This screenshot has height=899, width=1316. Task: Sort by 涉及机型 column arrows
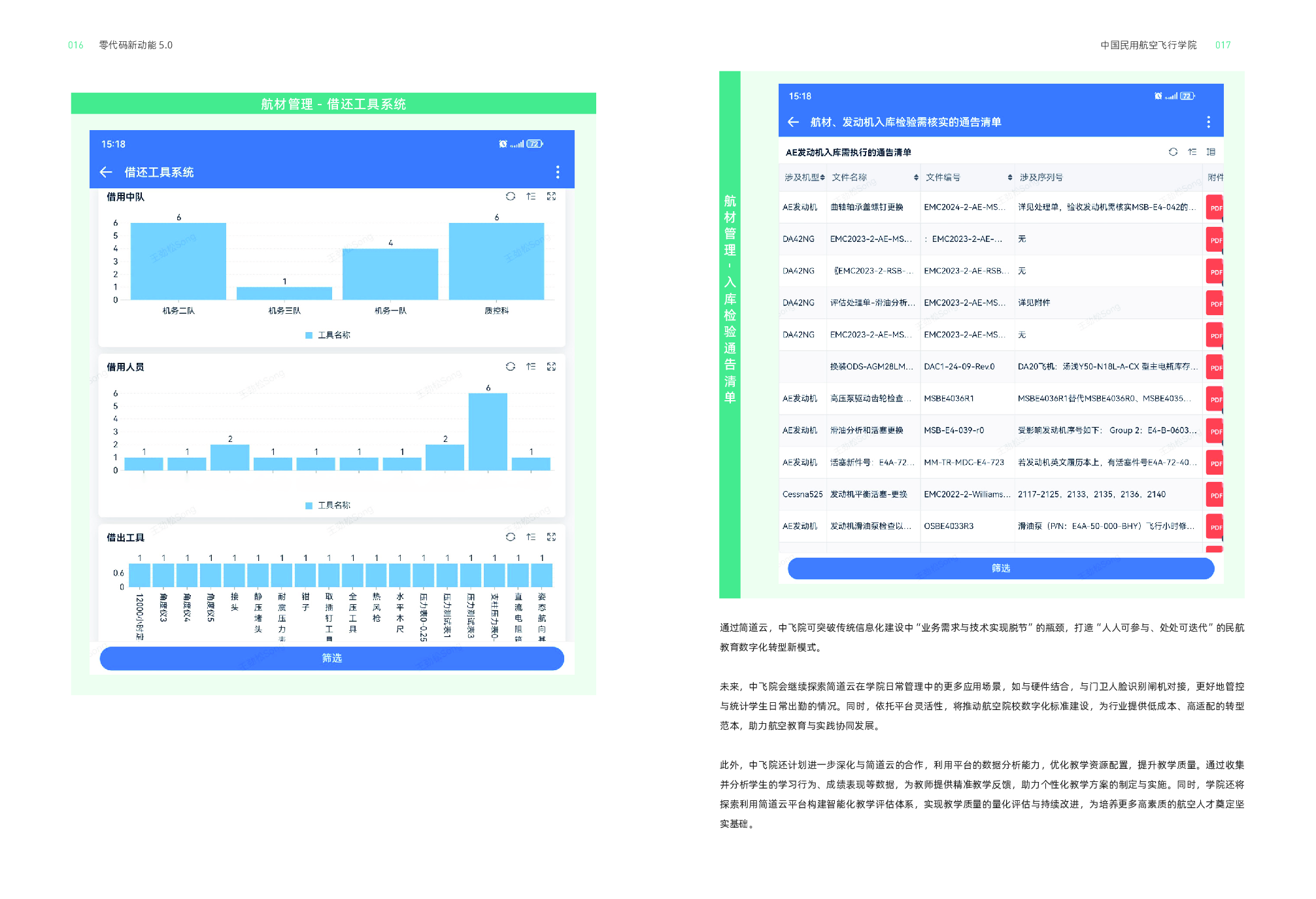(822, 178)
